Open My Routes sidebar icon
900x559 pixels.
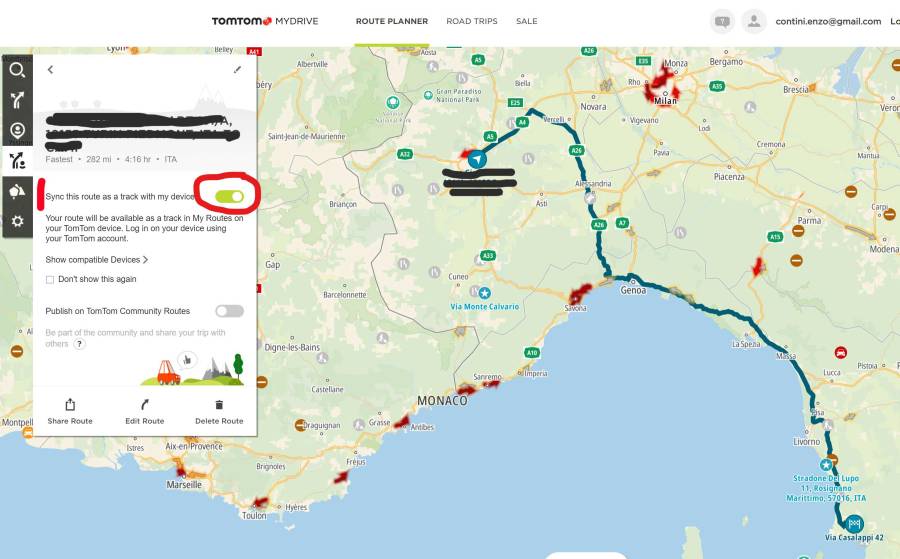pos(17,161)
